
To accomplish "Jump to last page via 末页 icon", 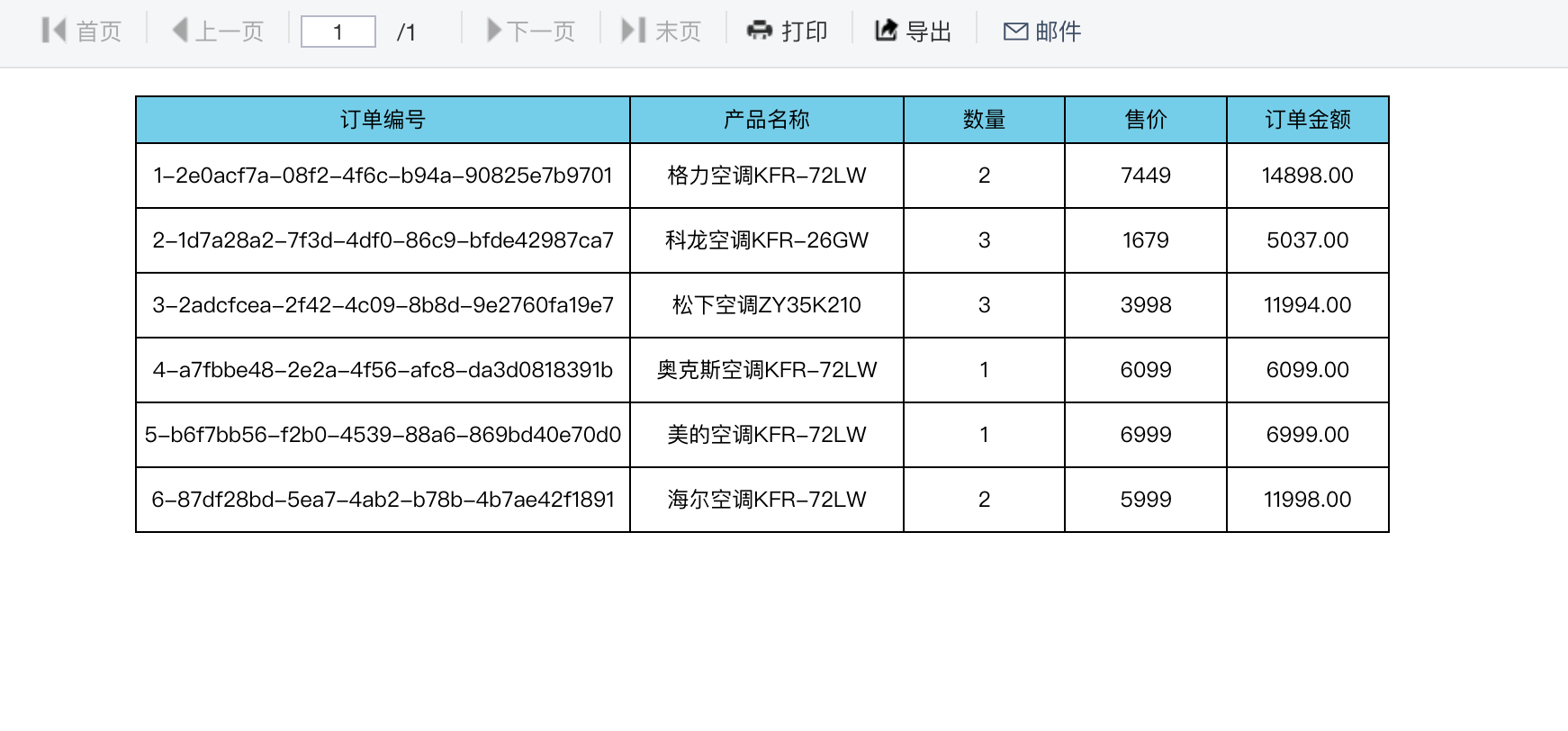I will [634, 31].
